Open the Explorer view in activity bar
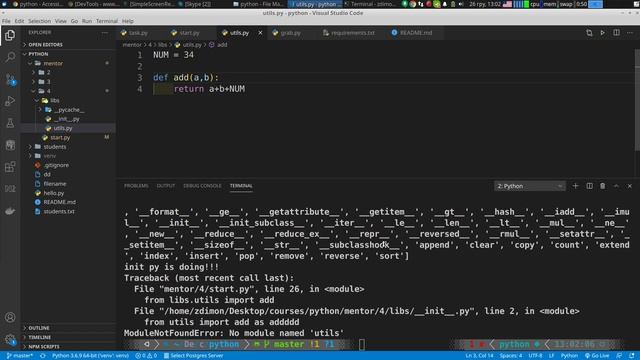This screenshot has width=640, height=360. click(x=10, y=36)
